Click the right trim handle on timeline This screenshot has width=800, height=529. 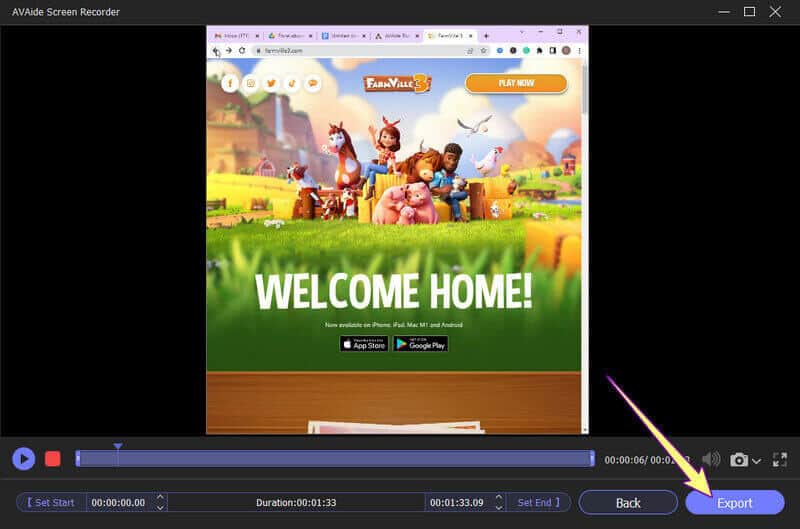(592, 459)
